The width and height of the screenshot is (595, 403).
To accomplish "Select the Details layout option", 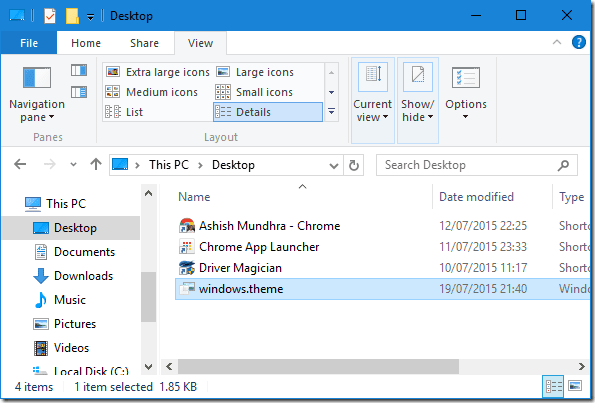I will (268, 112).
